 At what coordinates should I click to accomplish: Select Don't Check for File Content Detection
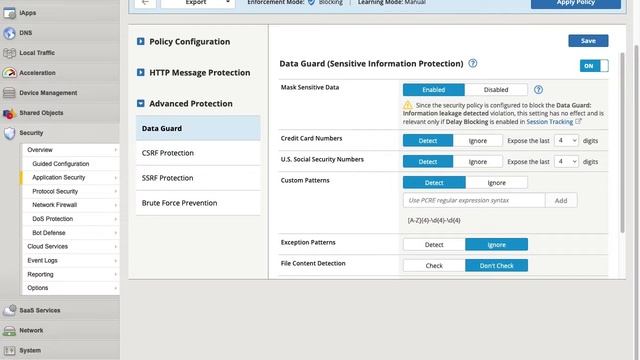(x=496, y=265)
